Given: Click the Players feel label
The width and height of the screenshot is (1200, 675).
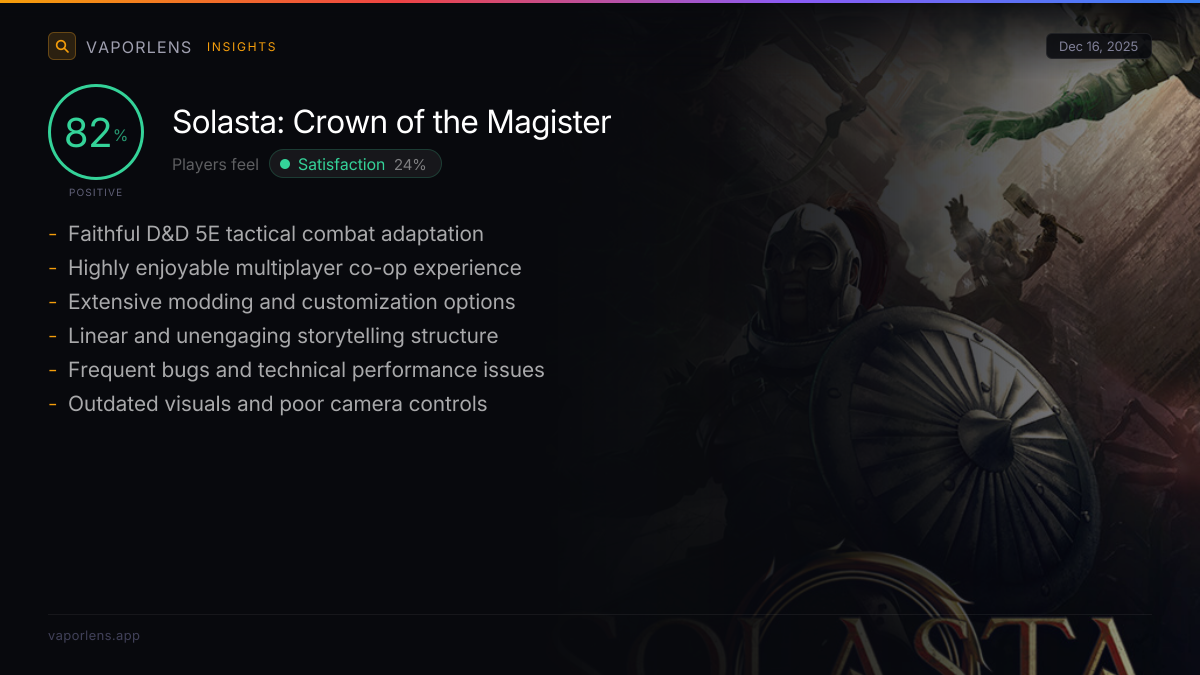Looking at the screenshot, I should tap(215, 164).
